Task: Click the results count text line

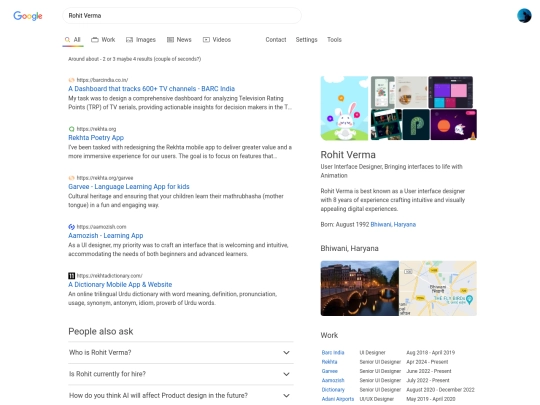Action: tap(134, 59)
